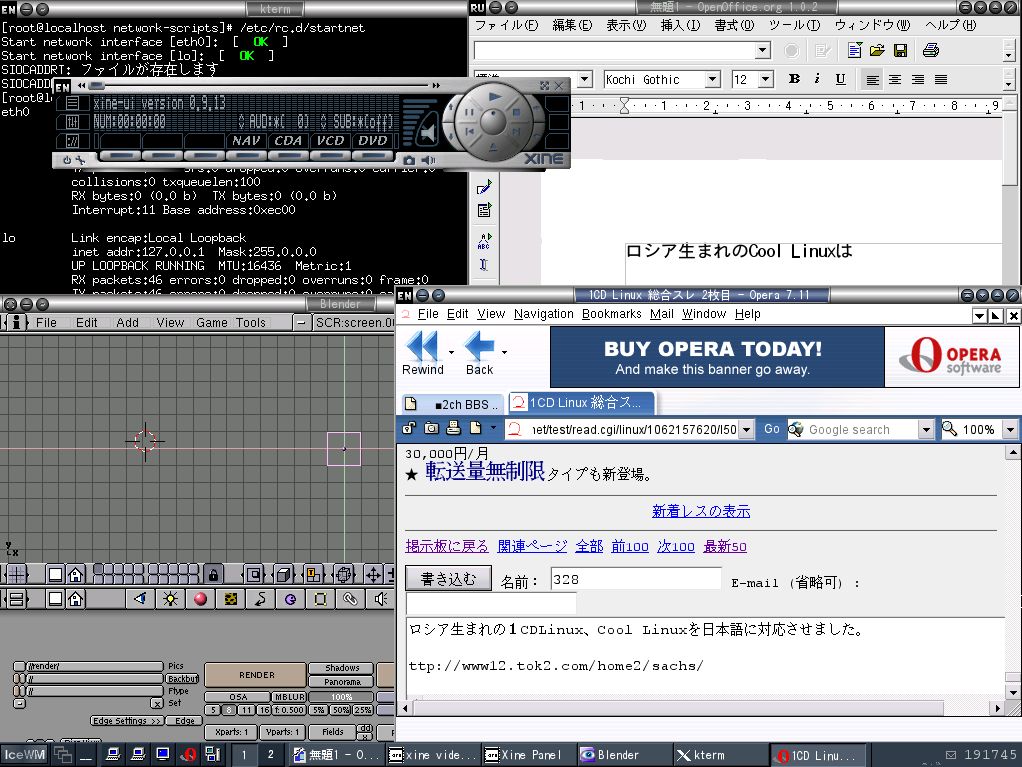Click the 名前 name input field
Viewport: 1022px width, 767px height.
(x=635, y=579)
